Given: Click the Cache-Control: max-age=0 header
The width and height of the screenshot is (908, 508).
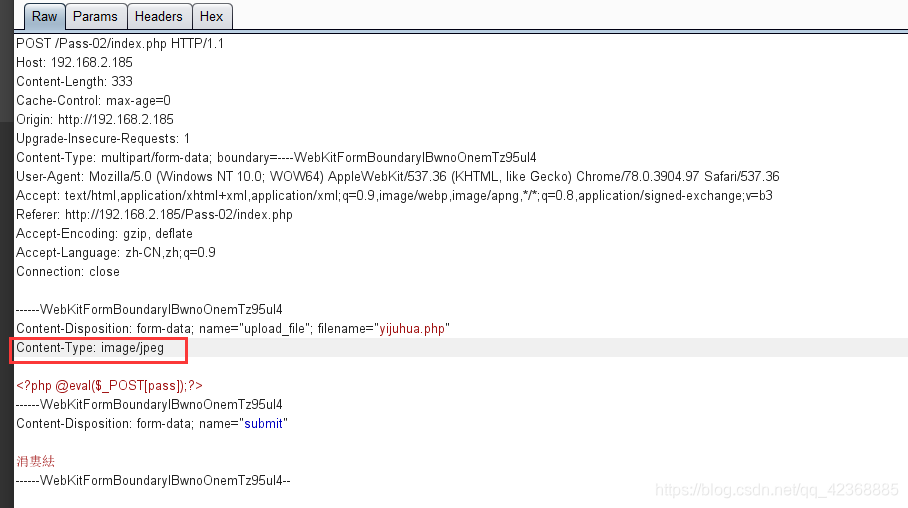Looking at the screenshot, I should 93,101.
